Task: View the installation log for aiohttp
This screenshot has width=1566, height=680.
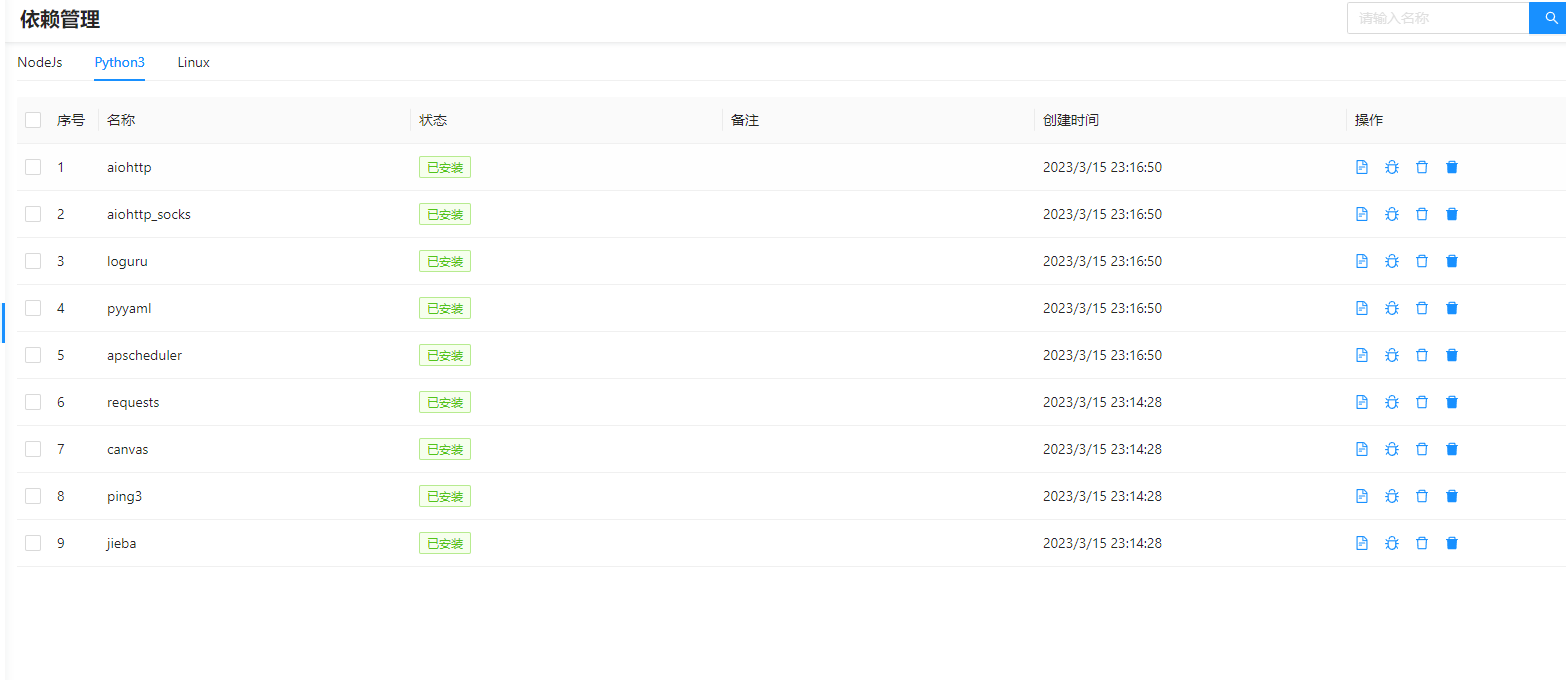Action: click(1361, 167)
